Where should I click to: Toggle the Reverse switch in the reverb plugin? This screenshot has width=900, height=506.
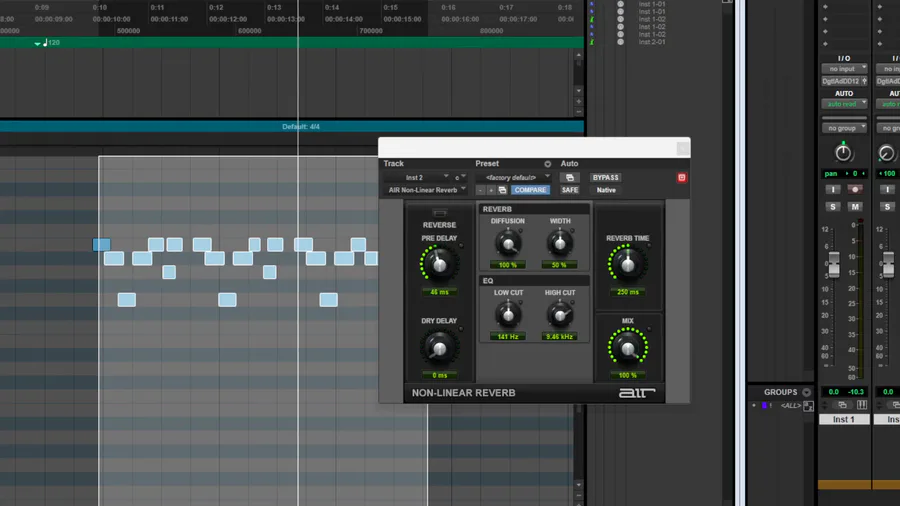click(x=439, y=213)
